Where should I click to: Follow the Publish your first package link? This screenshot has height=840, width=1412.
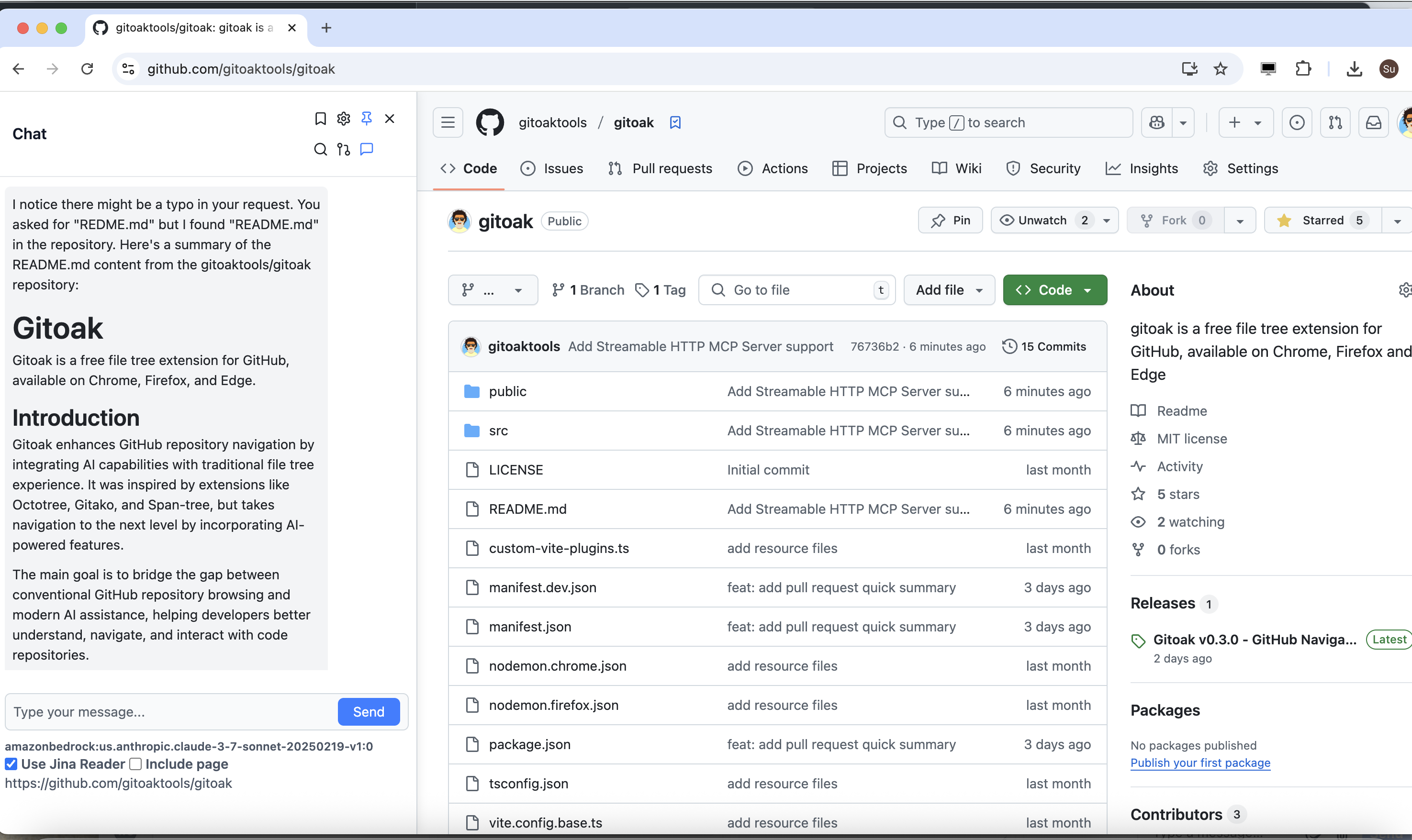pos(1199,763)
